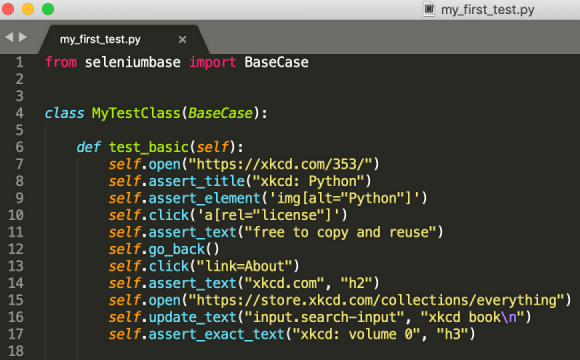Click 'update_text' method on line 16
This screenshot has width=580, height=360.
(x=193, y=317)
